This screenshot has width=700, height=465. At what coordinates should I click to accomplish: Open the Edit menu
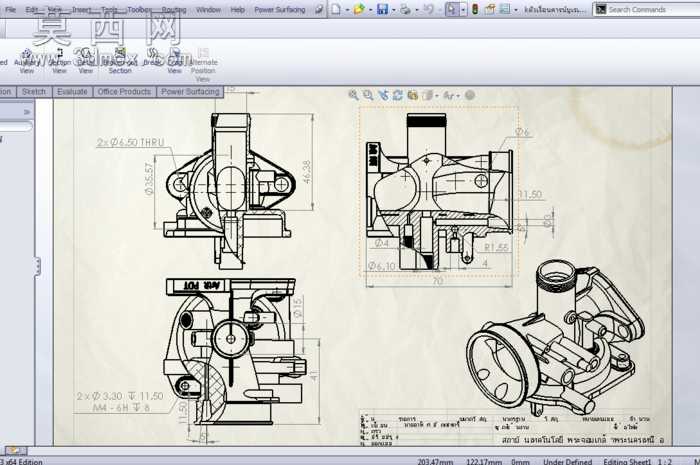(x=32, y=9)
